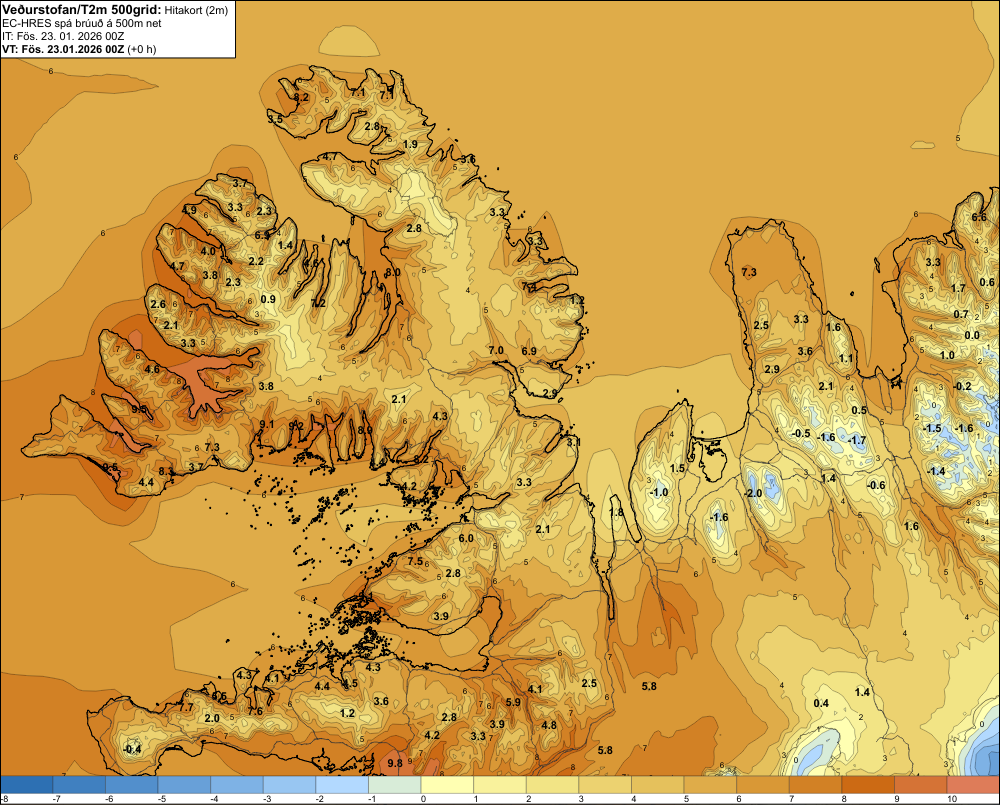The width and height of the screenshot is (1000, 805).
Task: Click the '-0.2' temperature value
Action: pyautogui.click(x=962, y=386)
